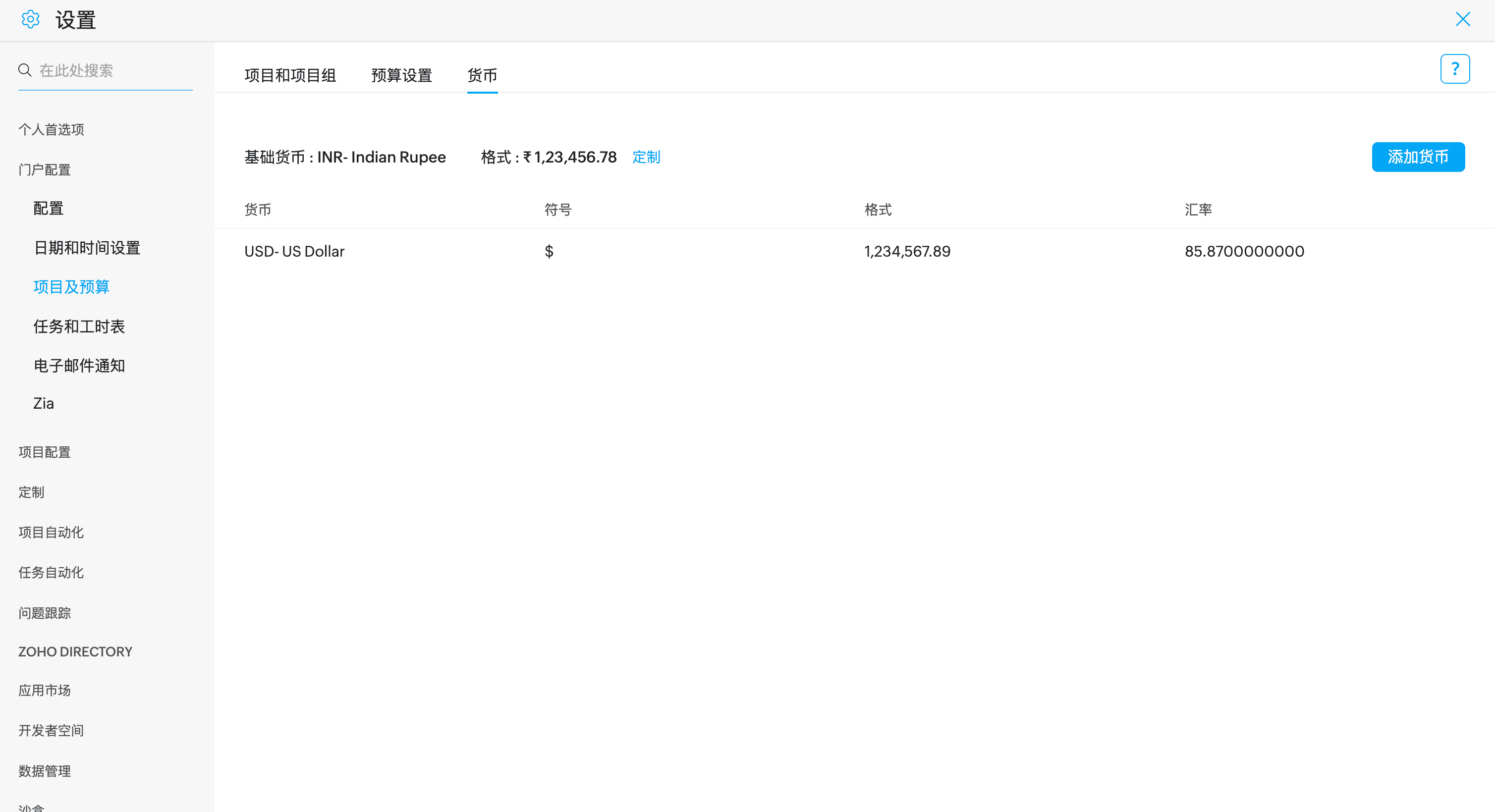Open 日期和时间设置 in sidebar
The height and width of the screenshot is (812, 1495).
pyautogui.click(x=87, y=248)
